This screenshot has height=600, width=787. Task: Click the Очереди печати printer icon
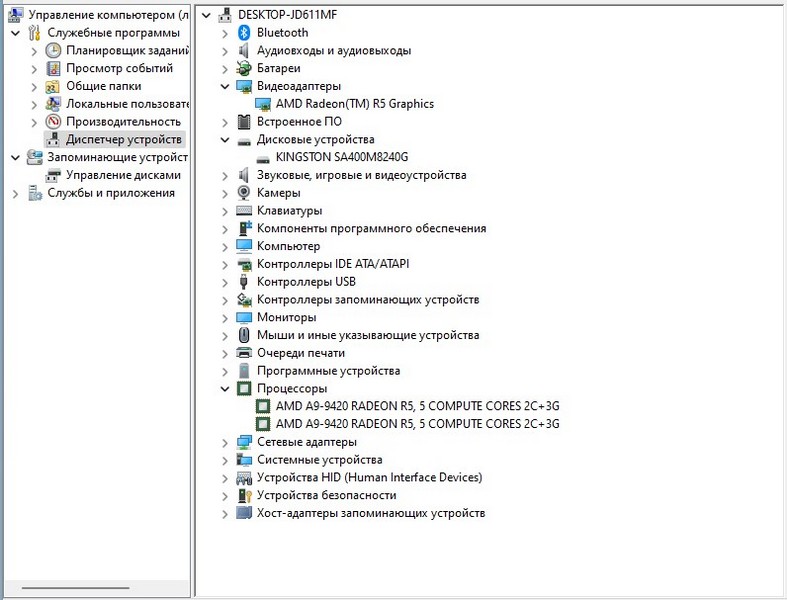244,353
